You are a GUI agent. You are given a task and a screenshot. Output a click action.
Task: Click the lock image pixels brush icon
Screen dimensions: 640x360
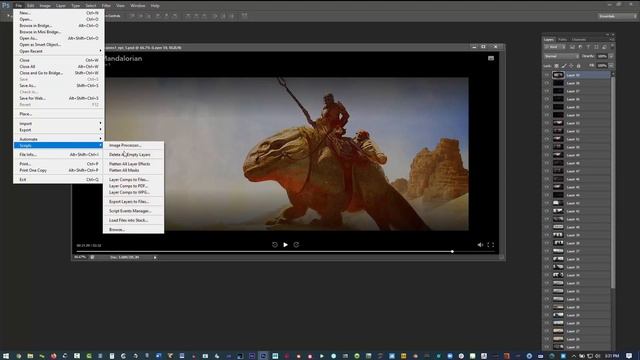[564, 66]
